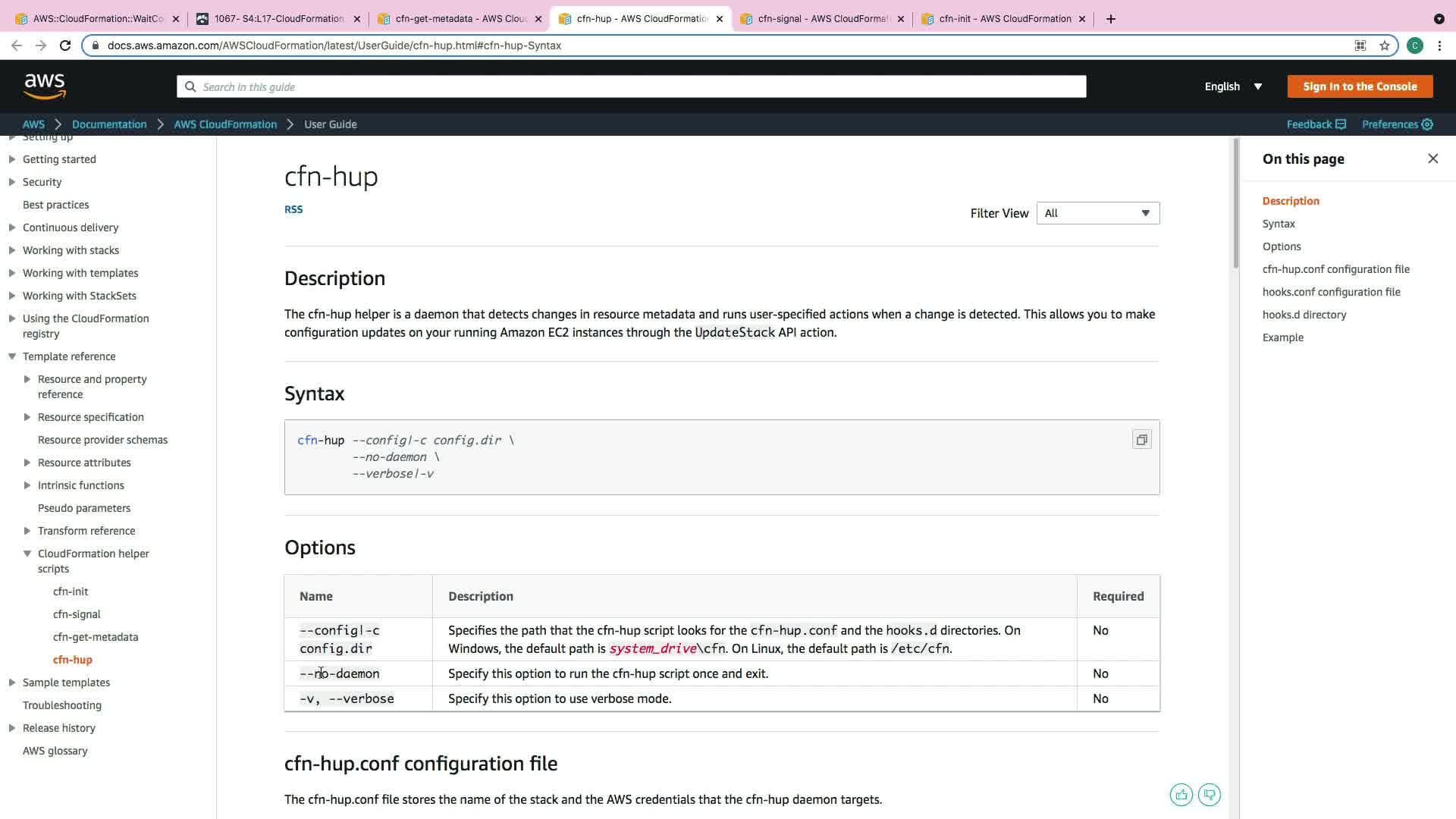Open the Preferences gear settings
This screenshot has width=1456, height=819.
coord(1397,124)
